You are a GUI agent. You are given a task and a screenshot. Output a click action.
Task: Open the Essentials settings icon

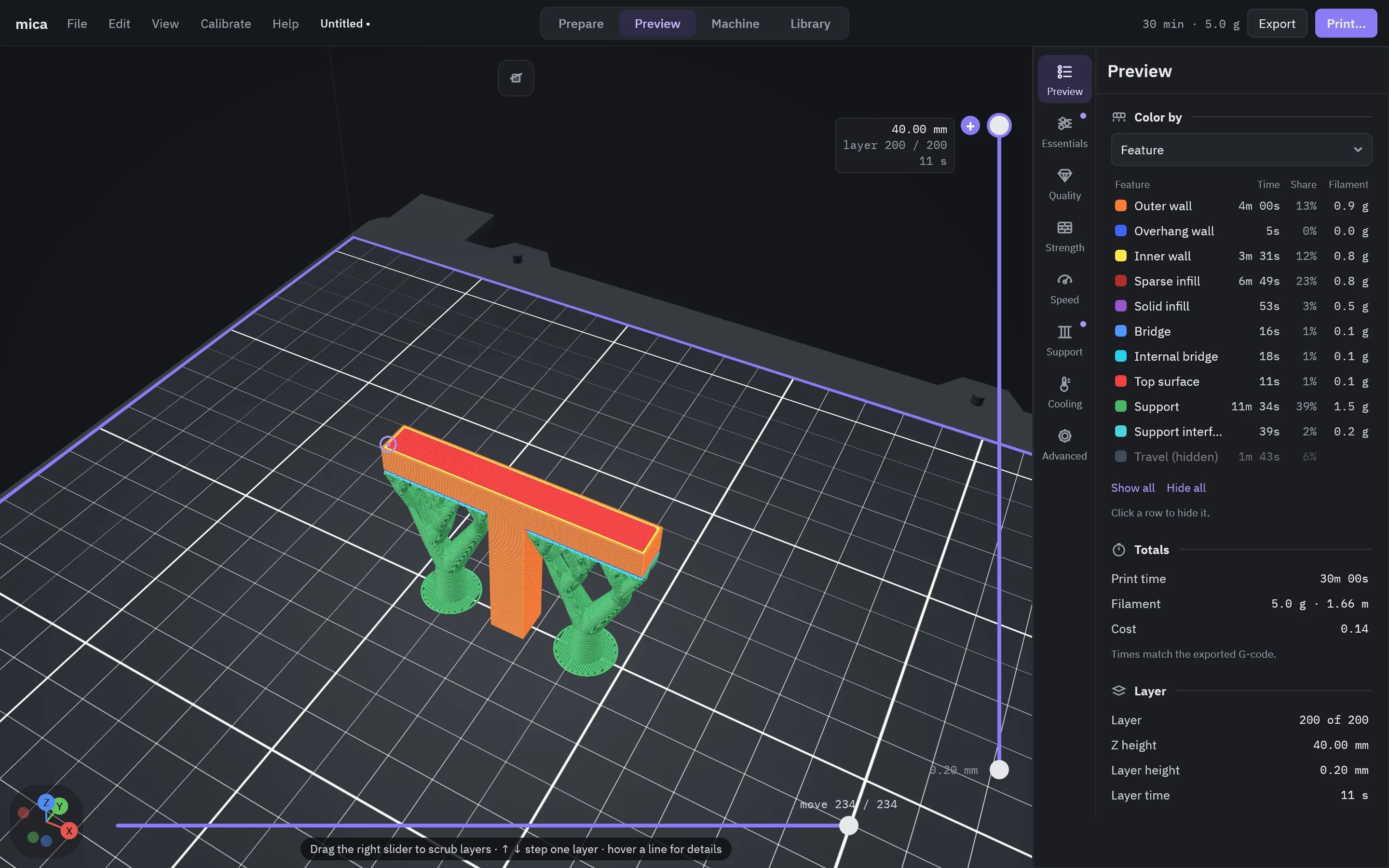coord(1064,132)
